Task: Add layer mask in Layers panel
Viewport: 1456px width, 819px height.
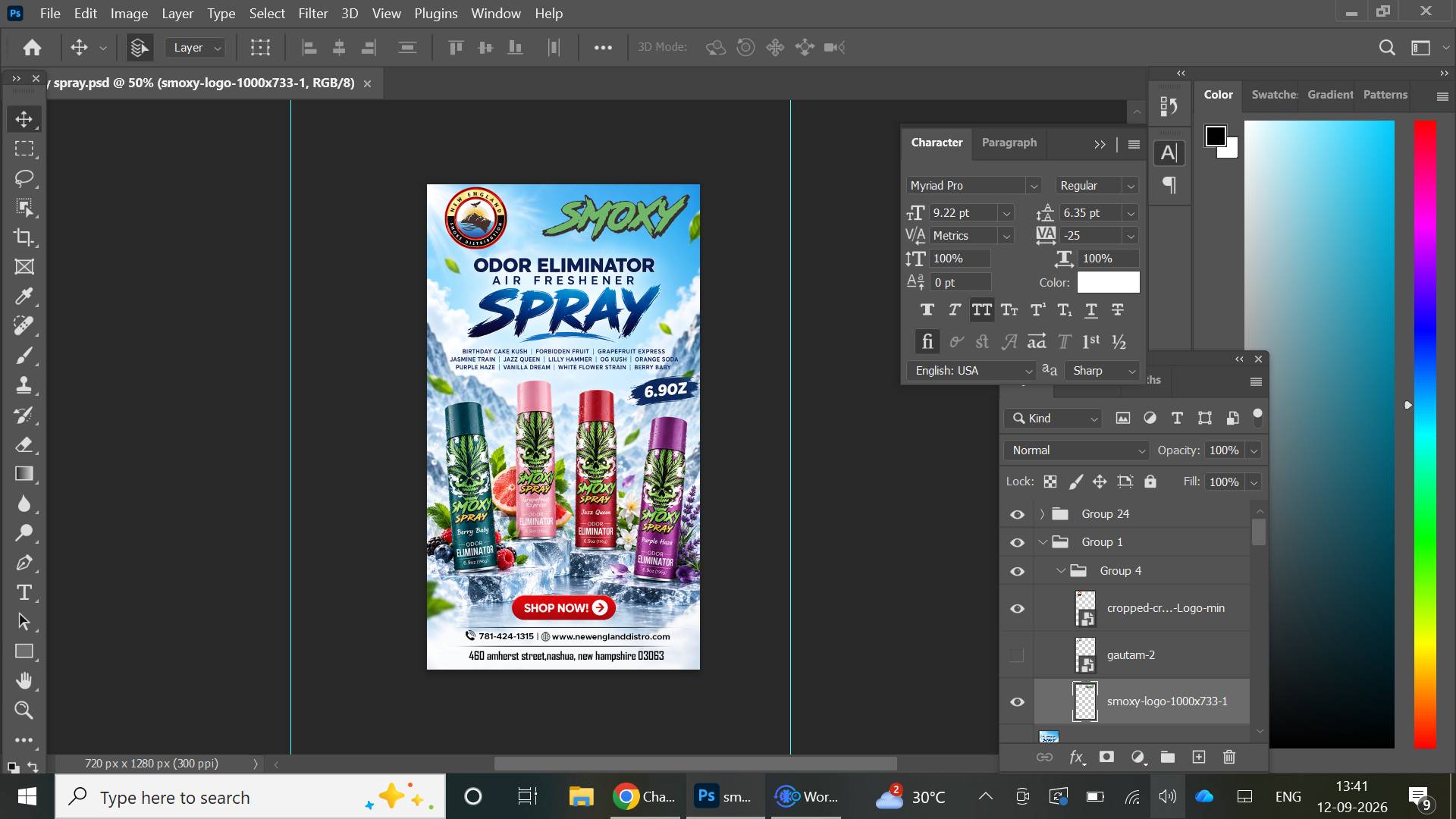Action: coord(1106,757)
